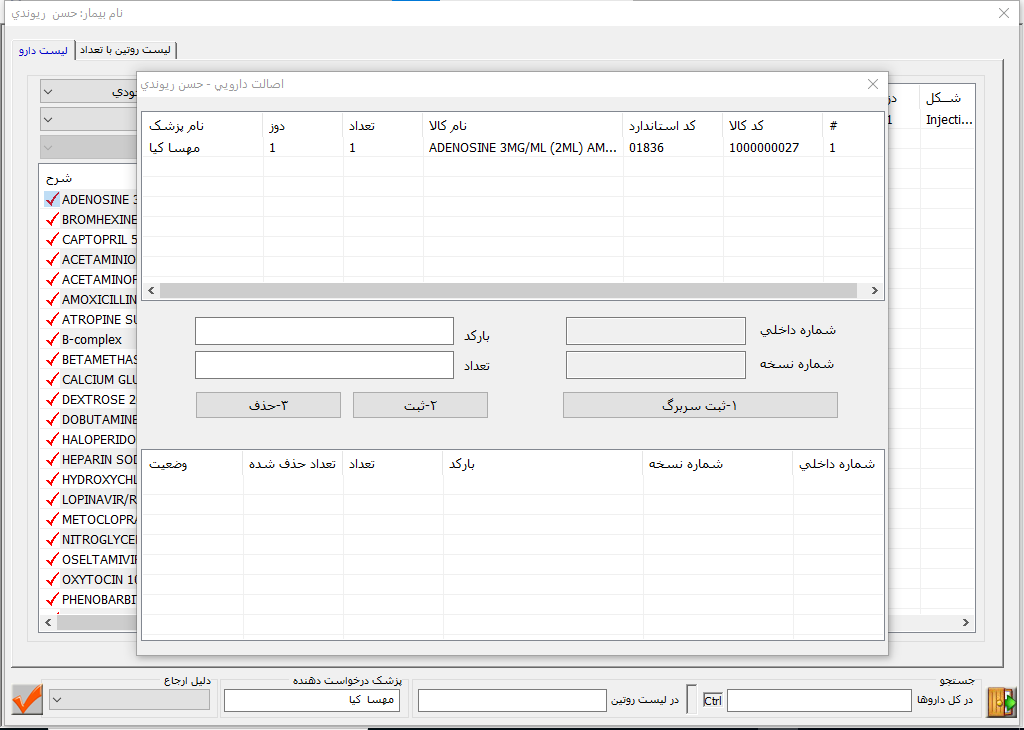Viewport: 1024px width, 730px height.
Task: Toggle the red check beside HEPARIN SOD
Action: tap(52, 459)
